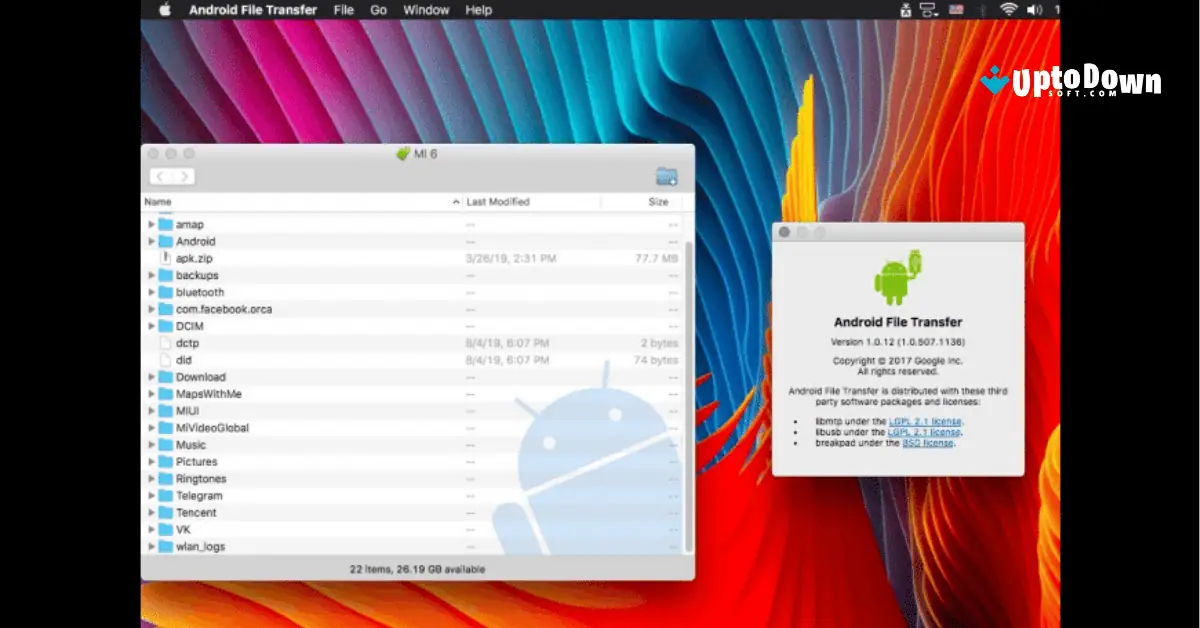Expand the Telegram folder

tap(151, 496)
